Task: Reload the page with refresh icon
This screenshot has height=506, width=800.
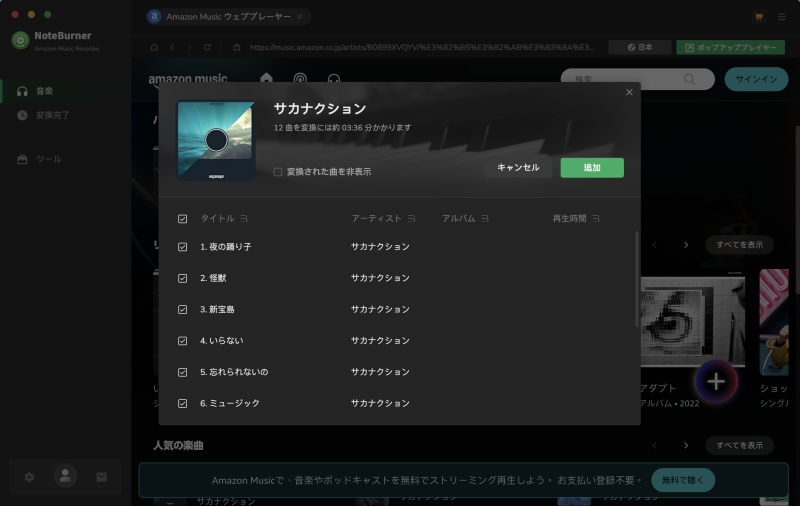Action: point(207,47)
